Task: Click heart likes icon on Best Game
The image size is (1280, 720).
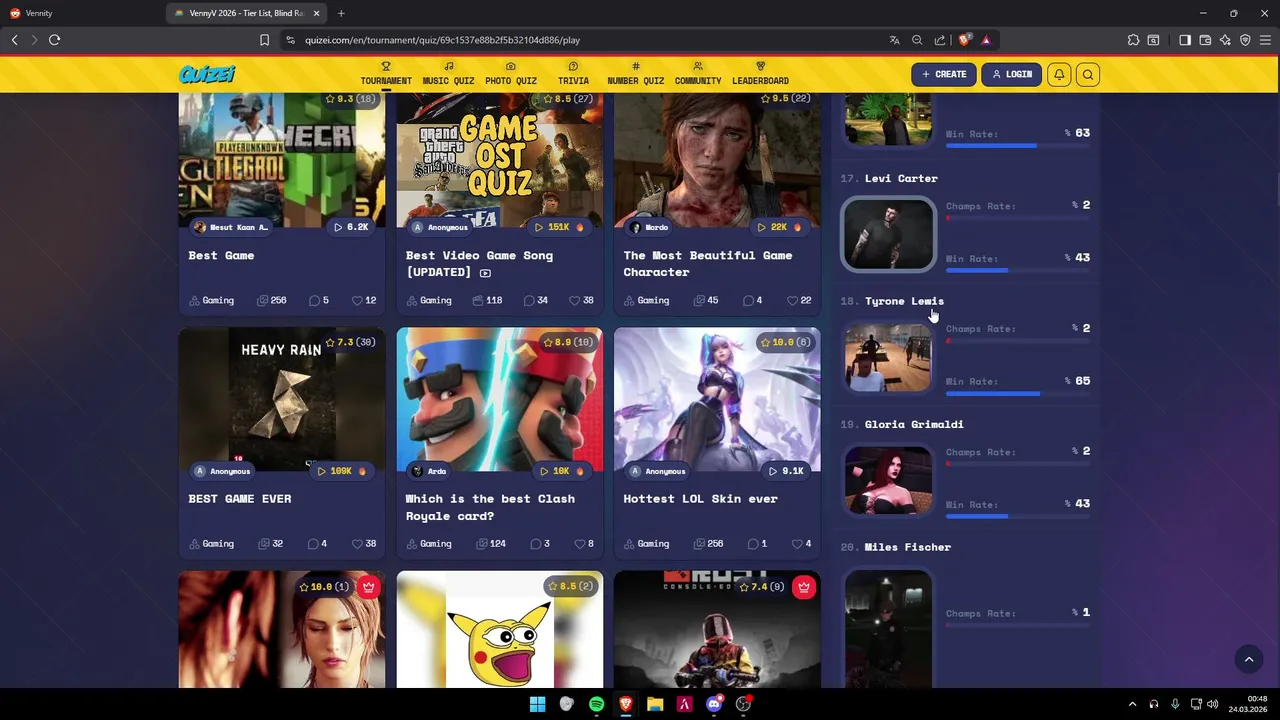Action: (358, 300)
